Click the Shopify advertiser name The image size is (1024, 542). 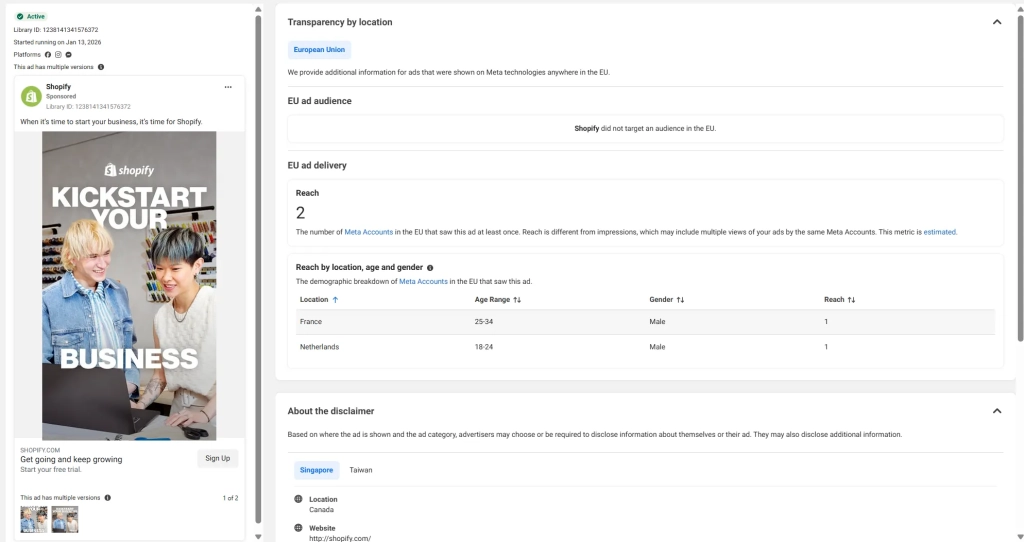click(58, 87)
